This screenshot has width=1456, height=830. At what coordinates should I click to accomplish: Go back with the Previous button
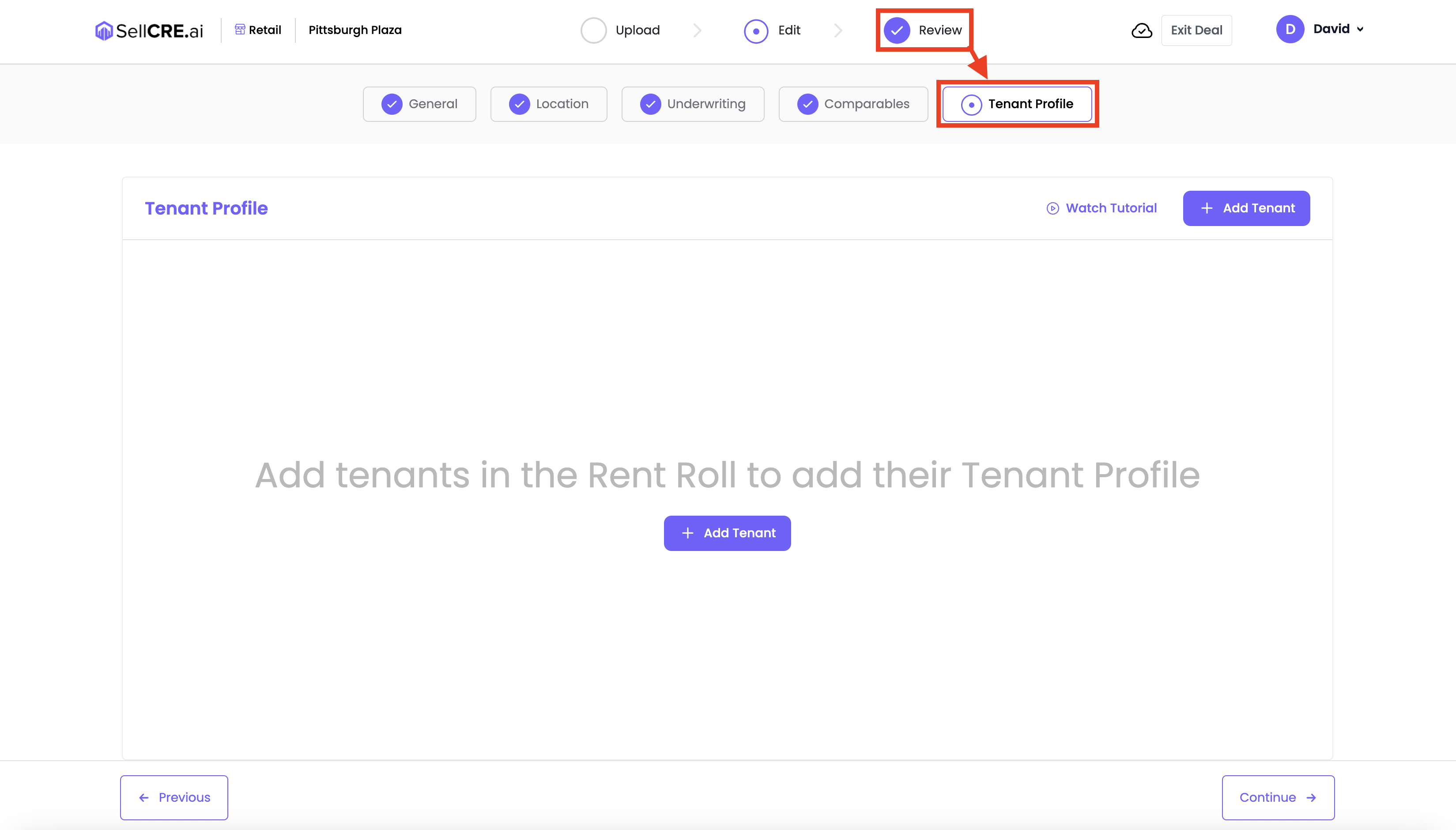[174, 797]
